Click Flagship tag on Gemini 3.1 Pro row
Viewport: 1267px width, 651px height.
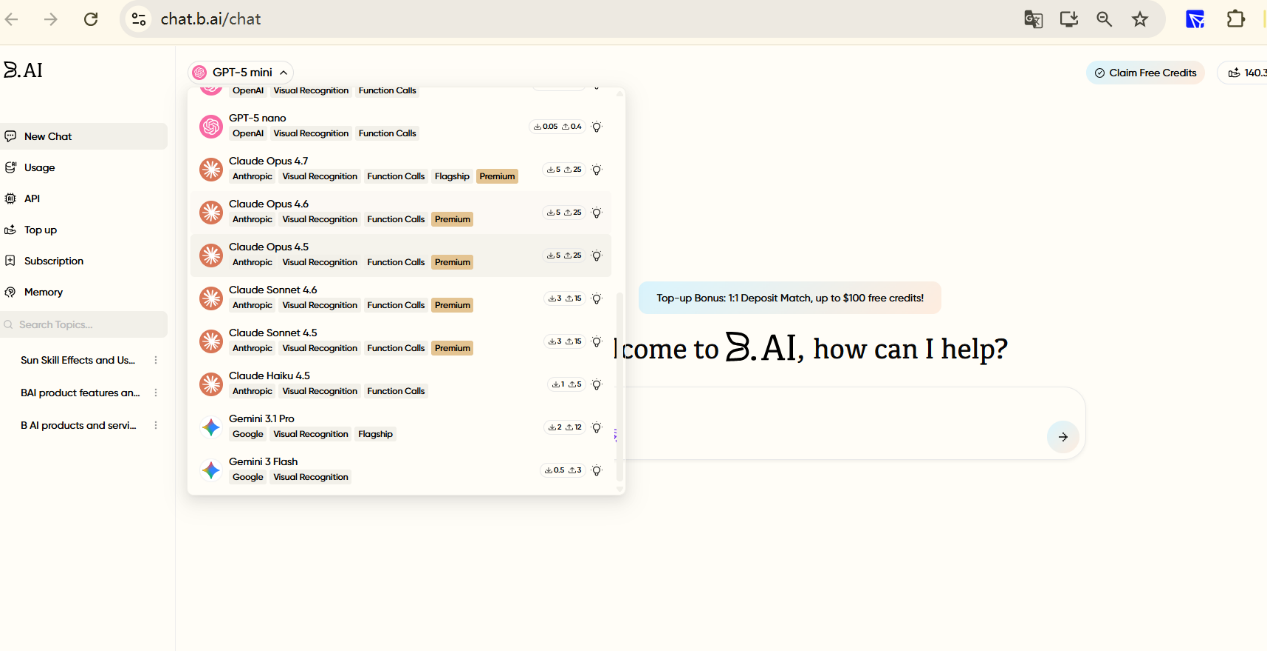[375, 434]
